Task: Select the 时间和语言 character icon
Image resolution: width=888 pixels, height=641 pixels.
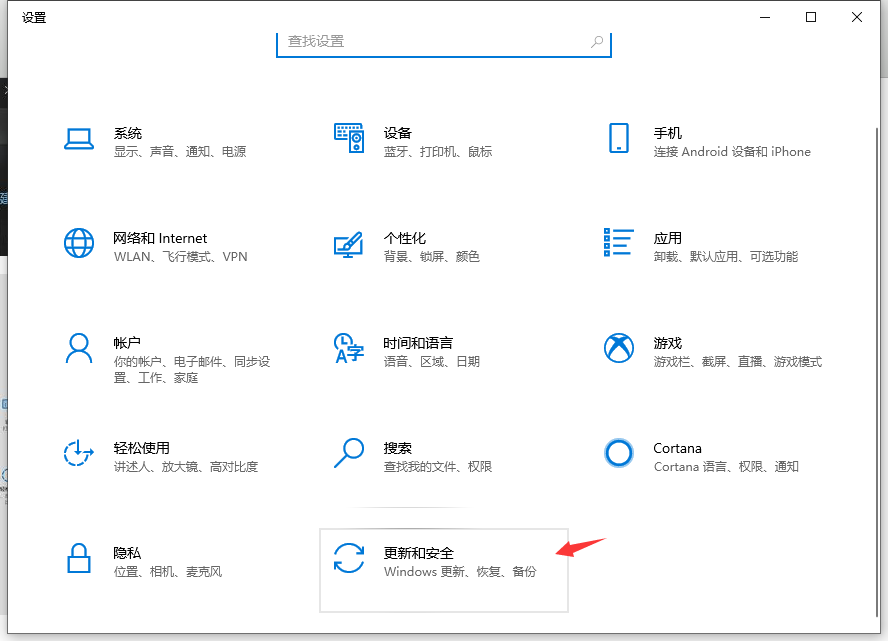Action: click(x=349, y=350)
